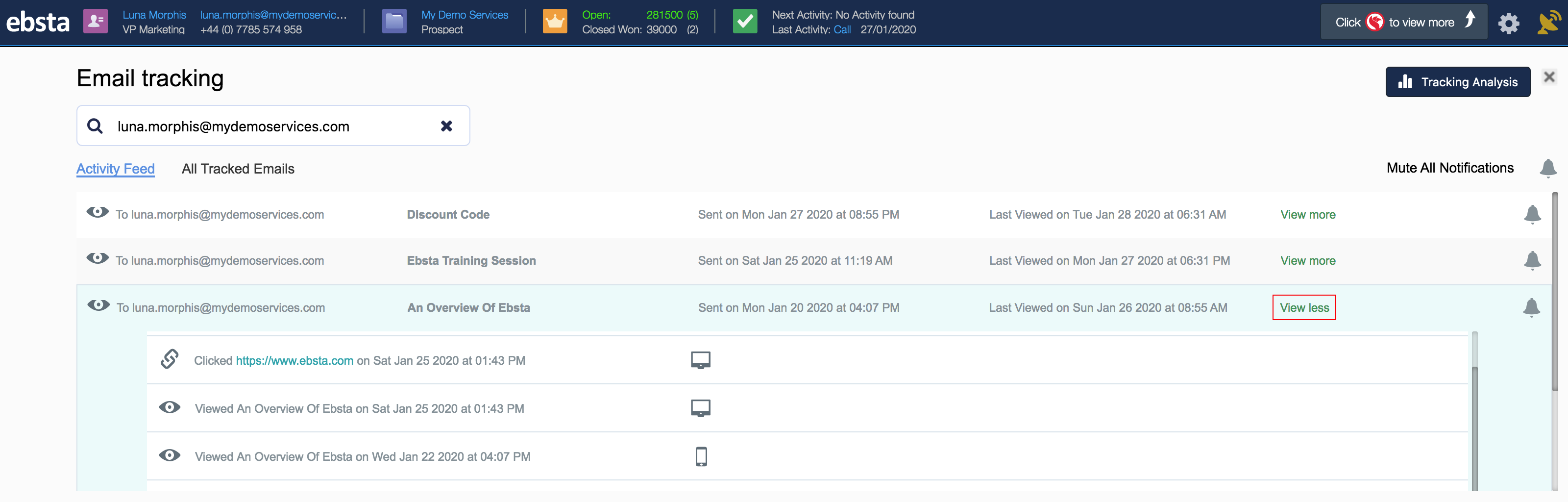Click the link icon beside Clicked ebsta.com
1568x502 pixels.
click(x=170, y=359)
